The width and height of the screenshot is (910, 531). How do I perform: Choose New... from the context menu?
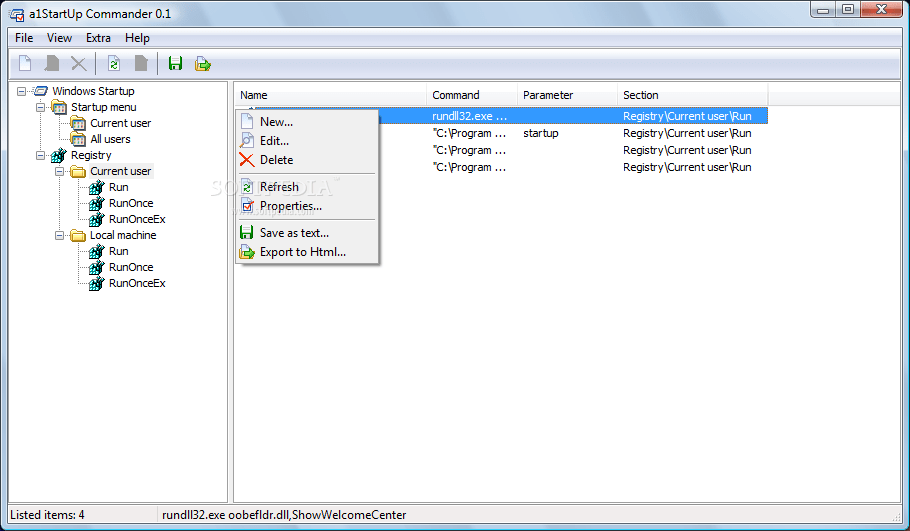coord(307,122)
